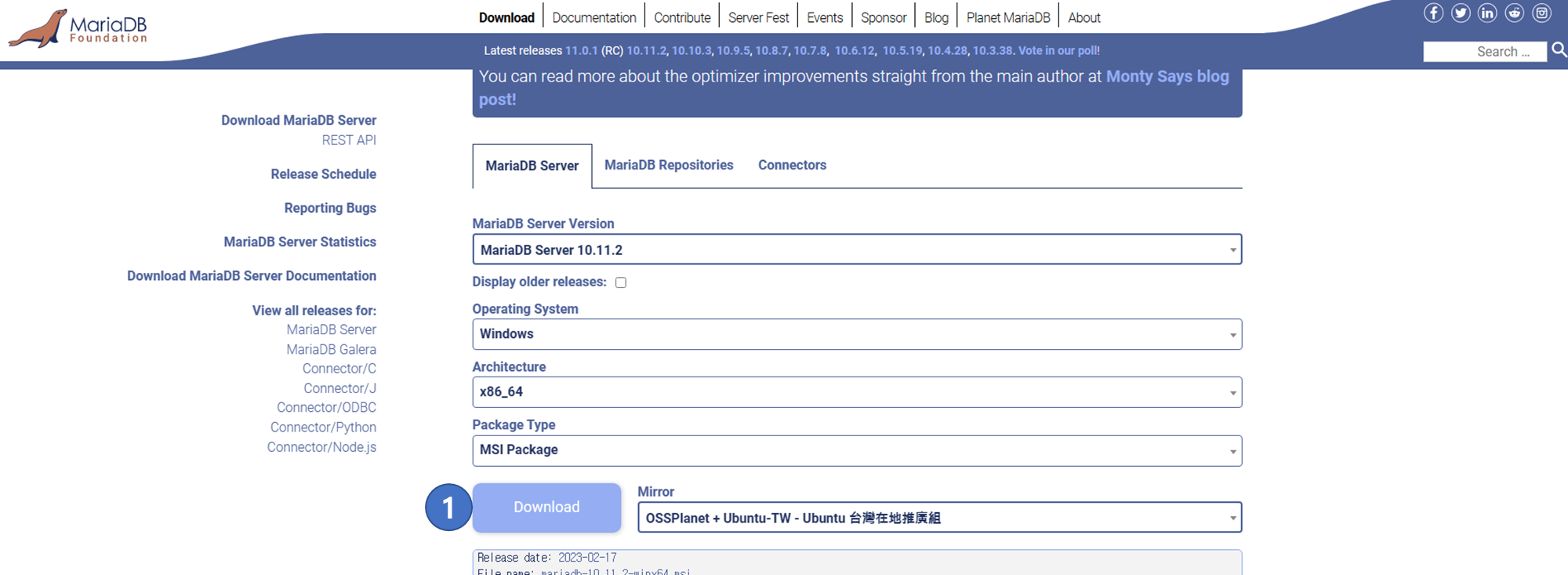Open release 10.11.2 link in banner
Viewport: 1568px width, 575px height.
pyautogui.click(x=646, y=50)
